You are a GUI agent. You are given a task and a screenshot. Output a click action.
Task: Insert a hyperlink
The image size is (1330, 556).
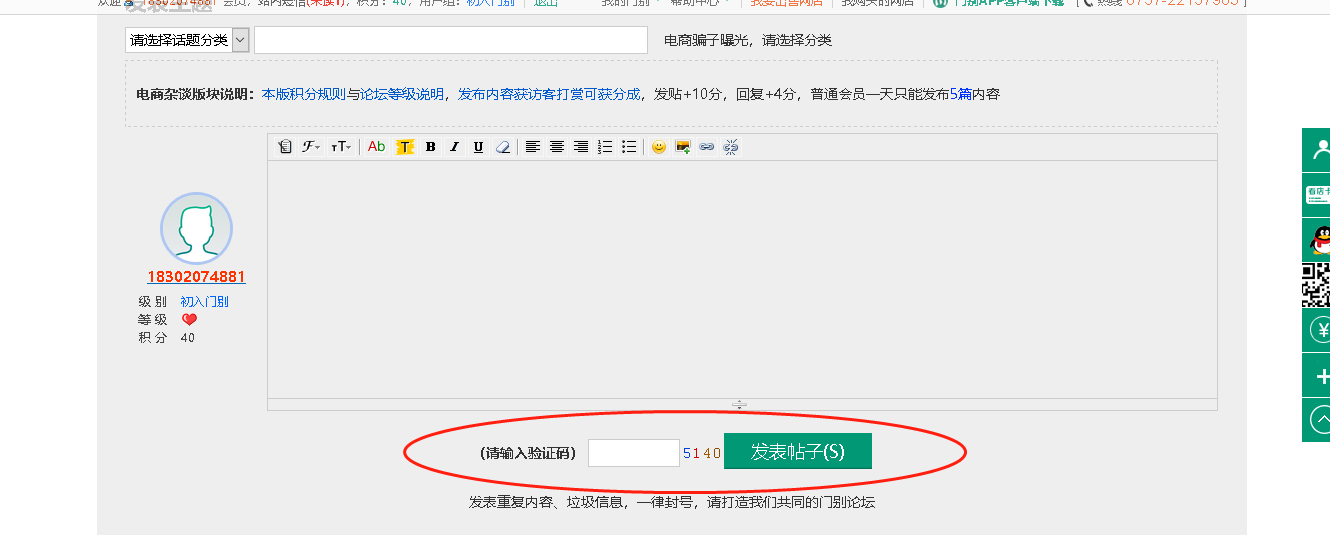(x=707, y=147)
